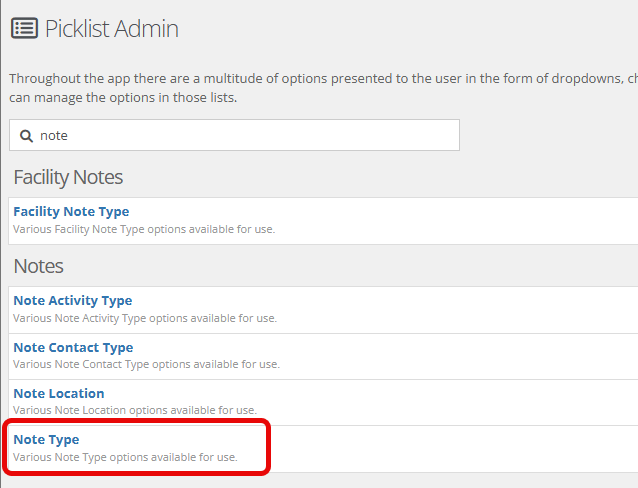Click the "Various Note Type options" description
Screen dimensions: 638x488
(x=125, y=457)
